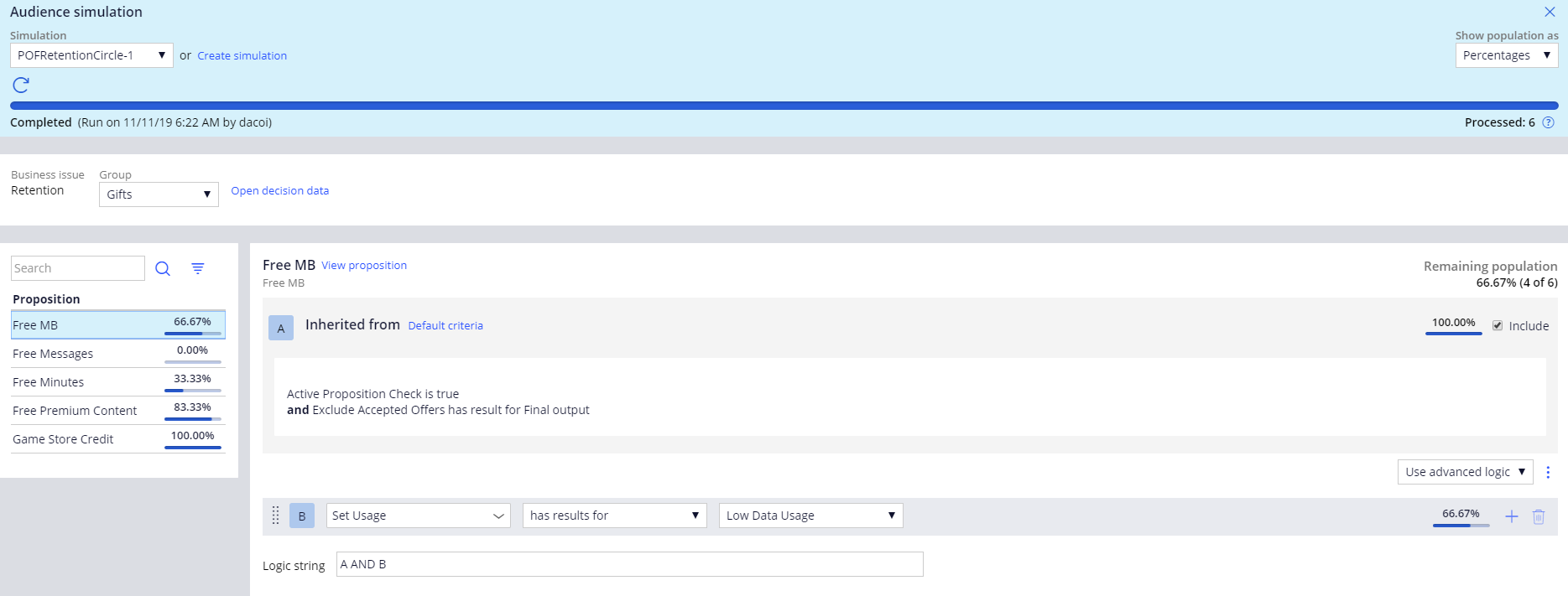Screen dimensions: 1568x596
Task: Click the Logic string input field
Action: pos(629,564)
